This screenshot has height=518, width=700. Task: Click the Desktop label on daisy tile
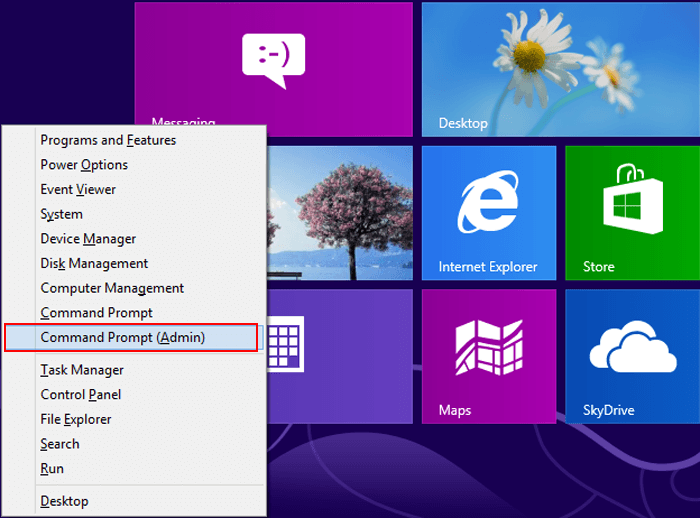pos(463,123)
